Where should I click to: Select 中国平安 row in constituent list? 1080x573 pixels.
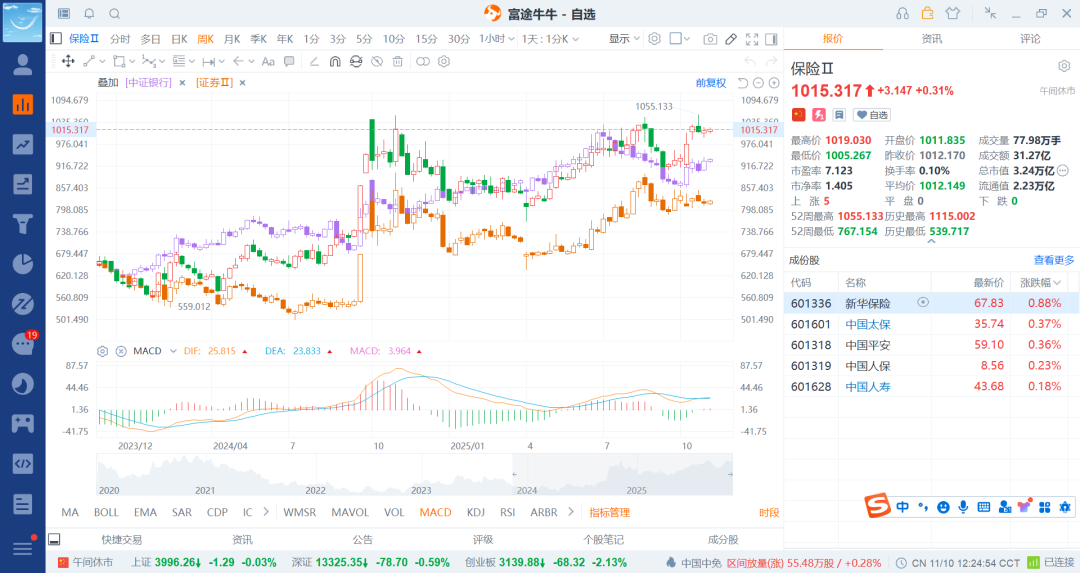pyautogui.click(x=867, y=345)
